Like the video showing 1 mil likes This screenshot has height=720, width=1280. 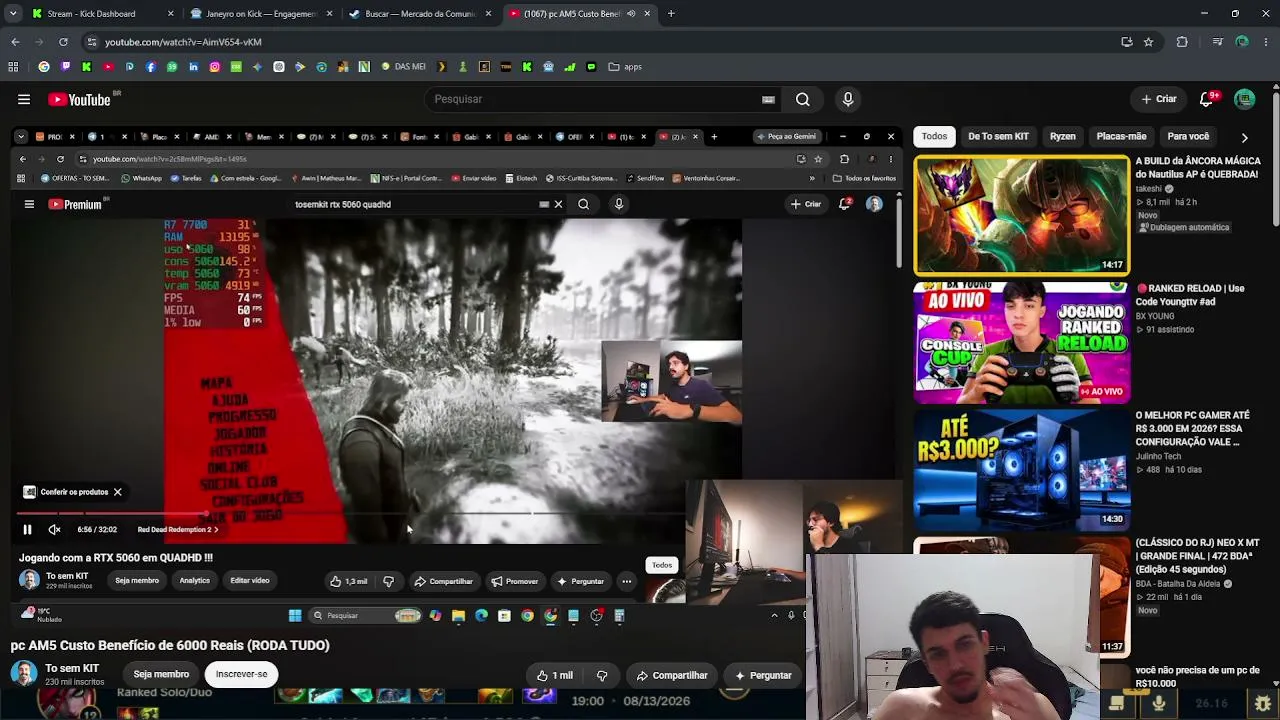pos(555,675)
